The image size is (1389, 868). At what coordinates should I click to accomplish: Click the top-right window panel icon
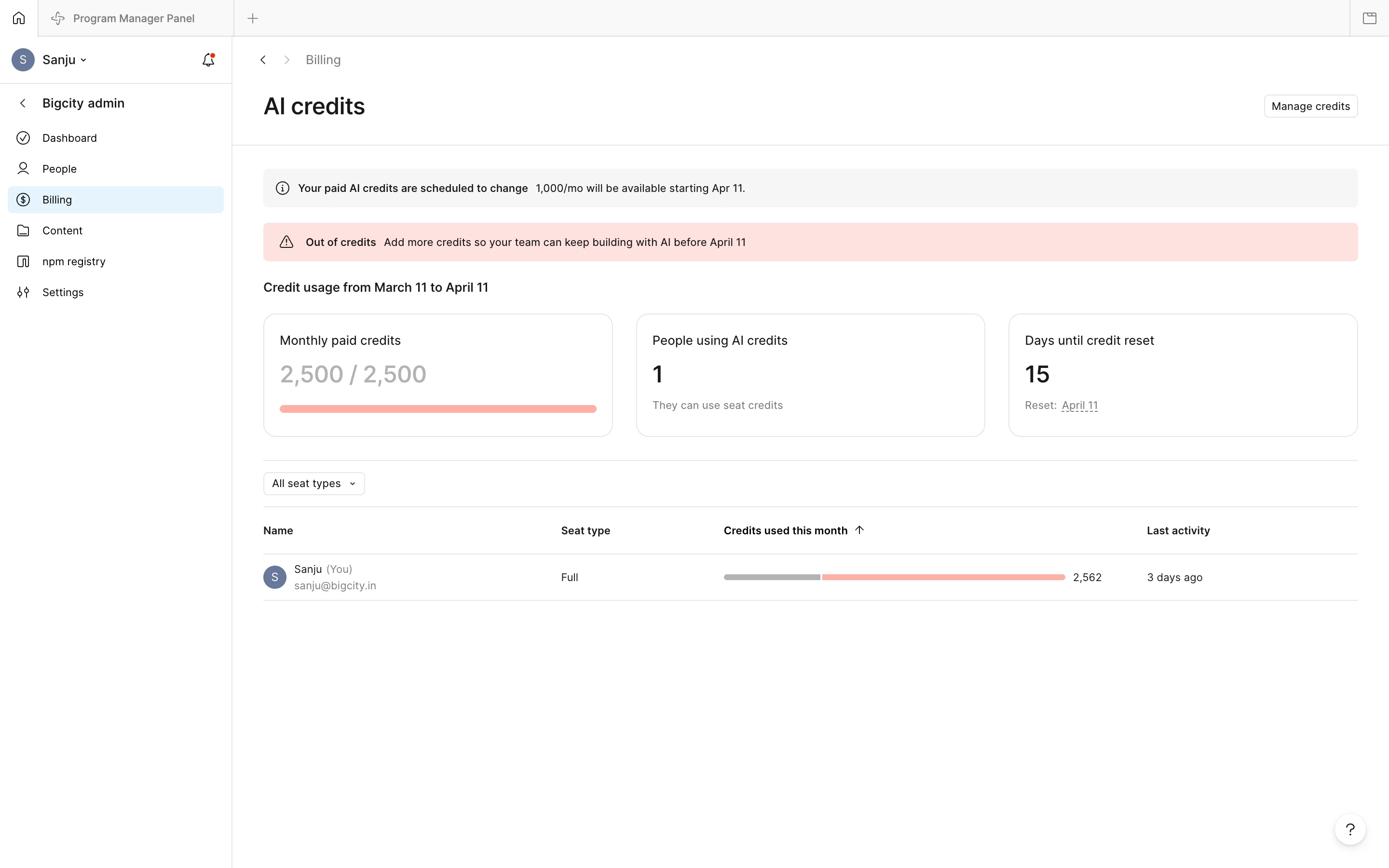click(1370, 18)
